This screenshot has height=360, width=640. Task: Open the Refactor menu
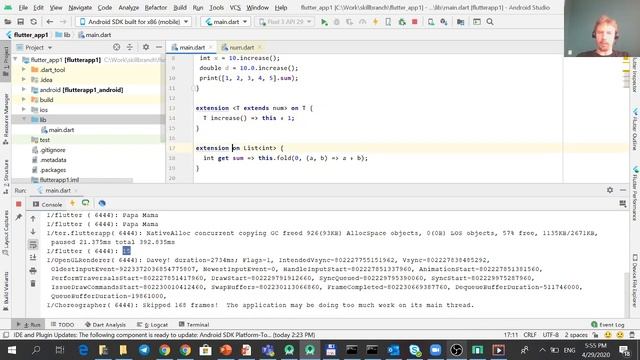click(x=156, y=7)
